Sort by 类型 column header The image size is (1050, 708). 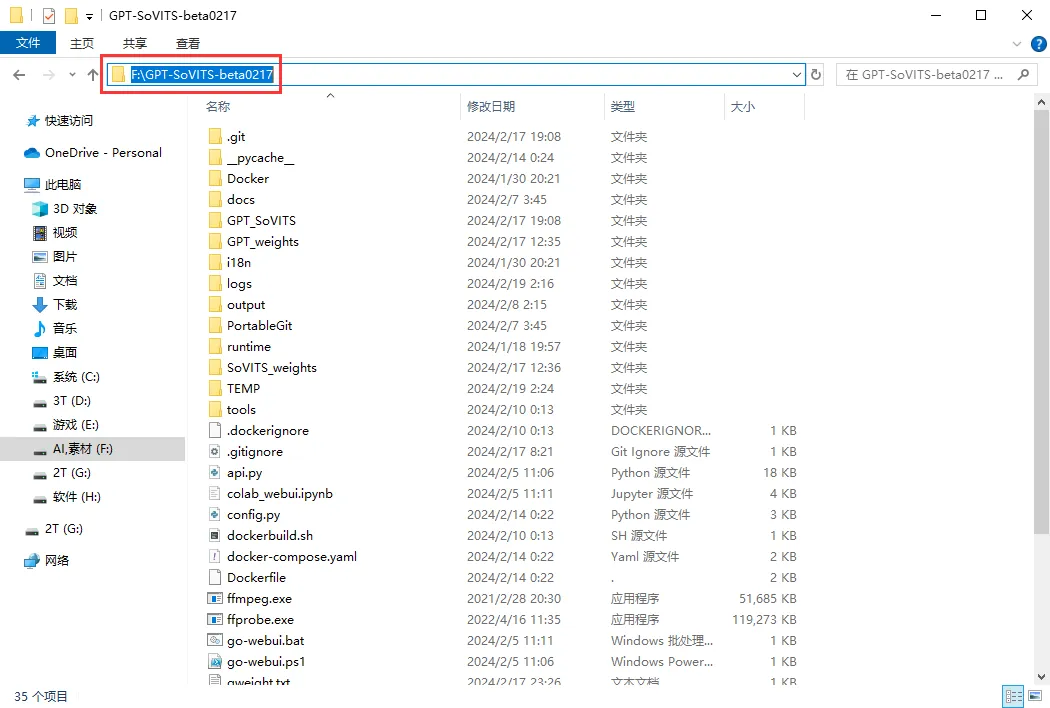[x=623, y=107]
